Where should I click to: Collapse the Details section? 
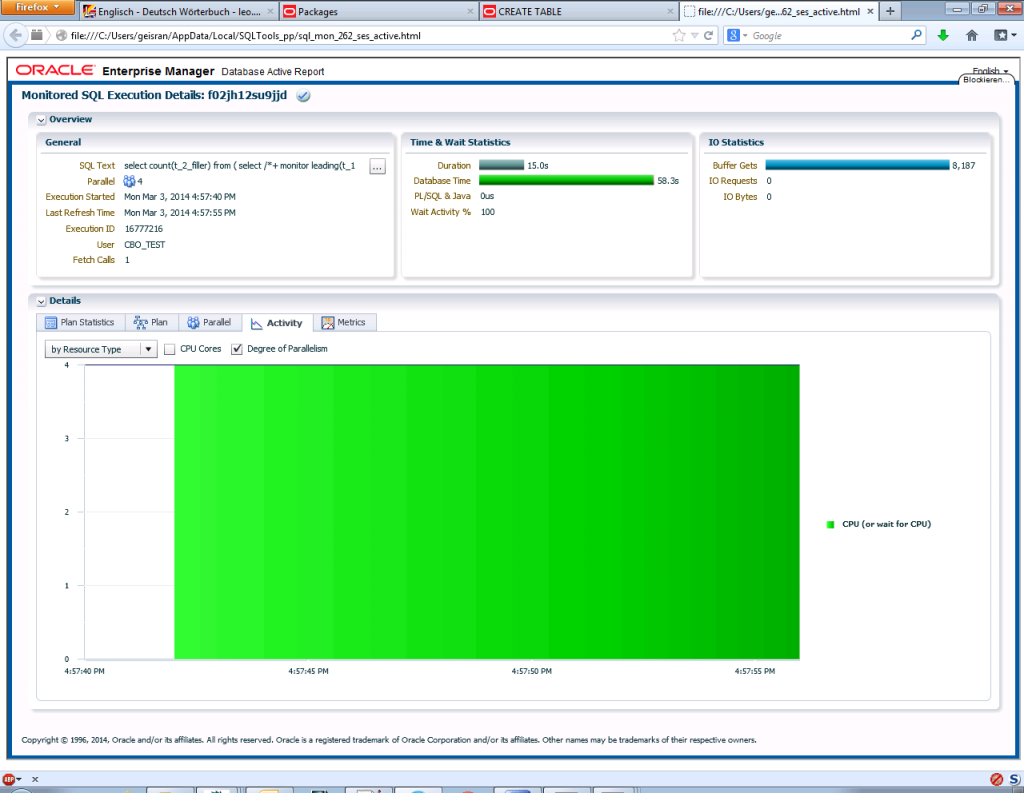(41, 301)
